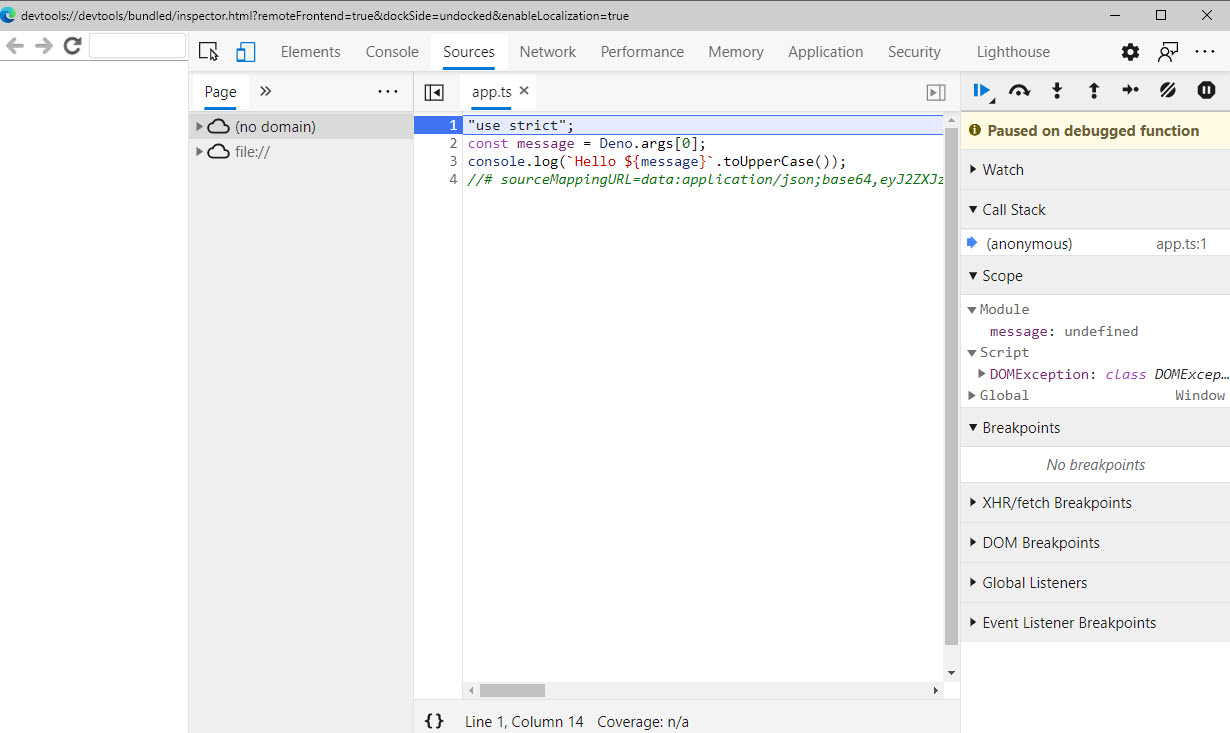The image size is (1230, 733).
Task: Hide the navigator sidebar
Action: 434,92
